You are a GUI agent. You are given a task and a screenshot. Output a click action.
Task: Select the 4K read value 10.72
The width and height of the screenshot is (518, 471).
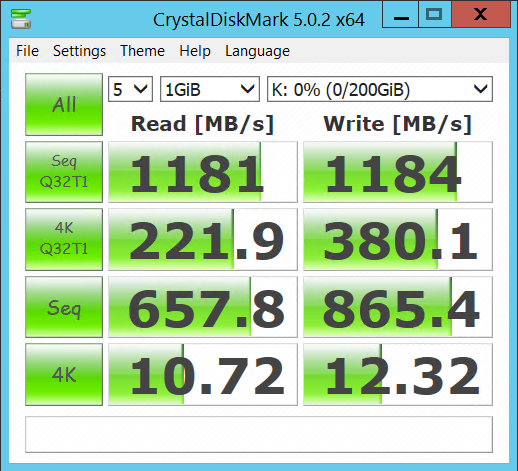click(203, 374)
